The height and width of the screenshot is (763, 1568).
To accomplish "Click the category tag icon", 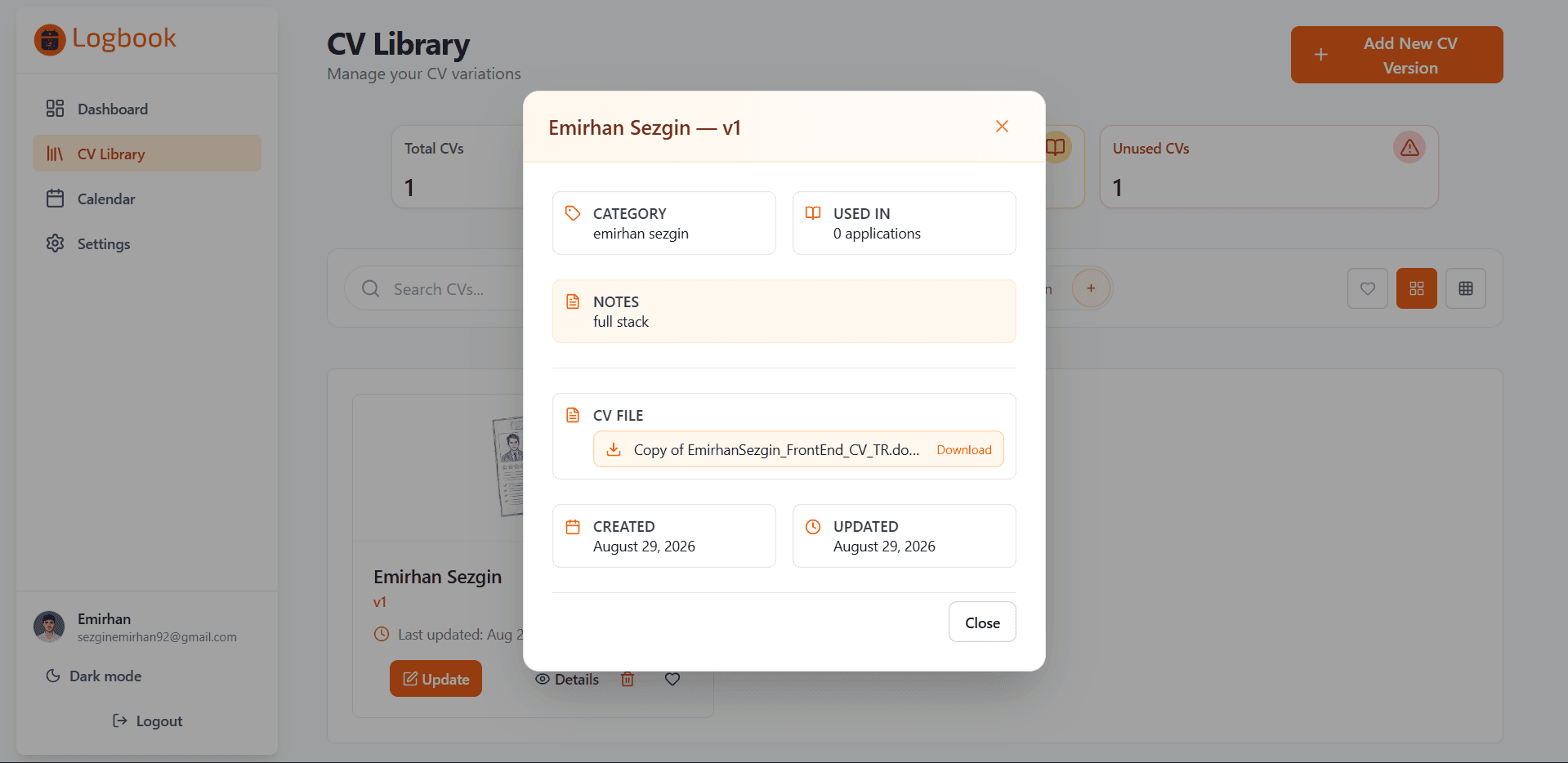I will click(573, 213).
